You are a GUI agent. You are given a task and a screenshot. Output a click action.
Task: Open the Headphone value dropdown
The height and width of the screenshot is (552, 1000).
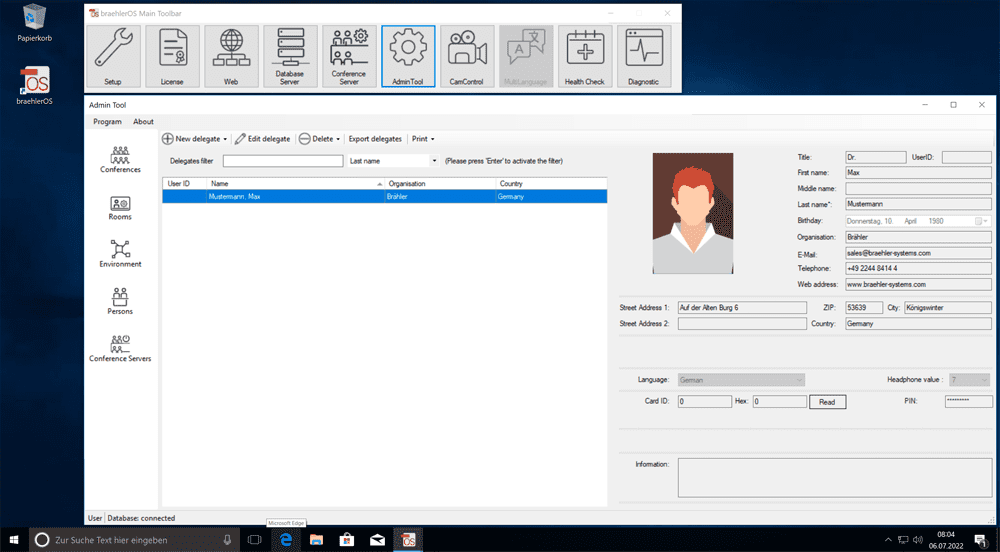click(x=969, y=380)
